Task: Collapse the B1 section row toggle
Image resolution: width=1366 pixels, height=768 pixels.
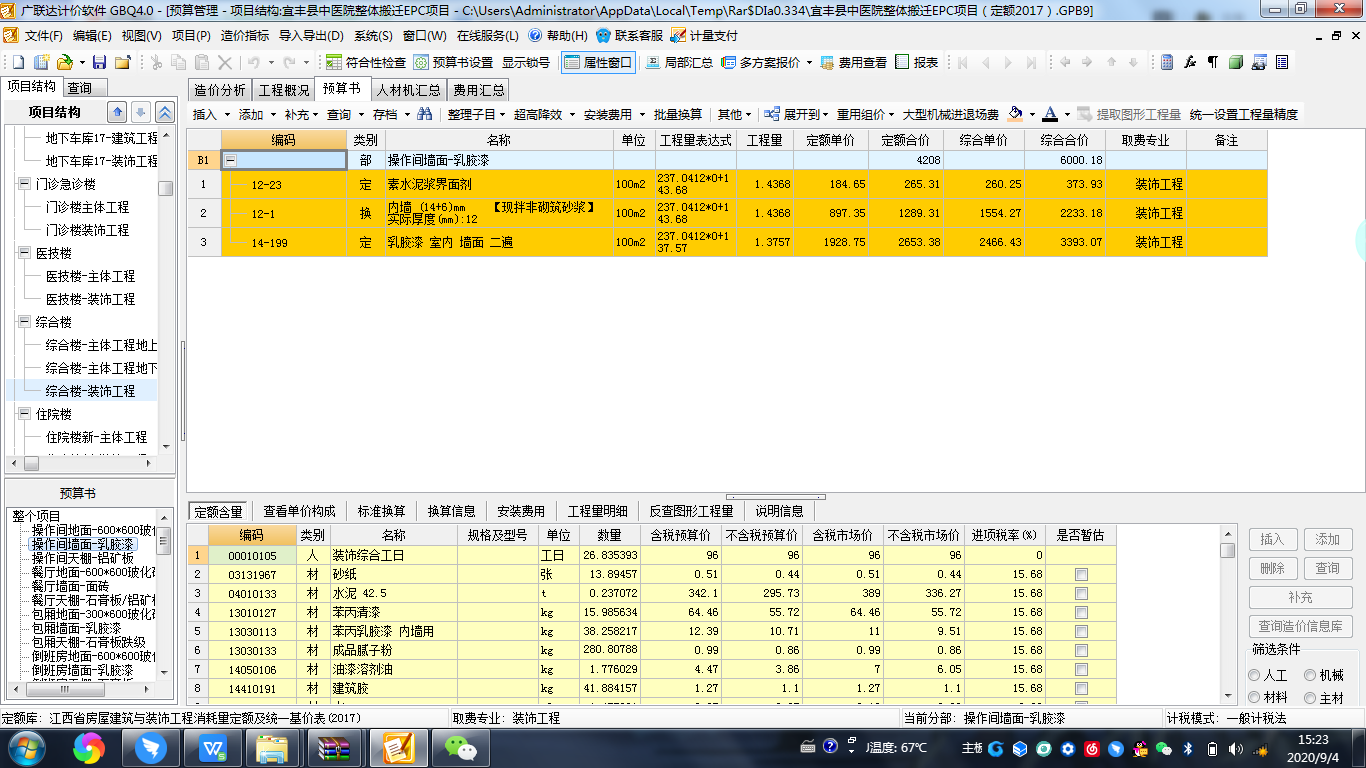Action: pyautogui.click(x=231, y=160)
